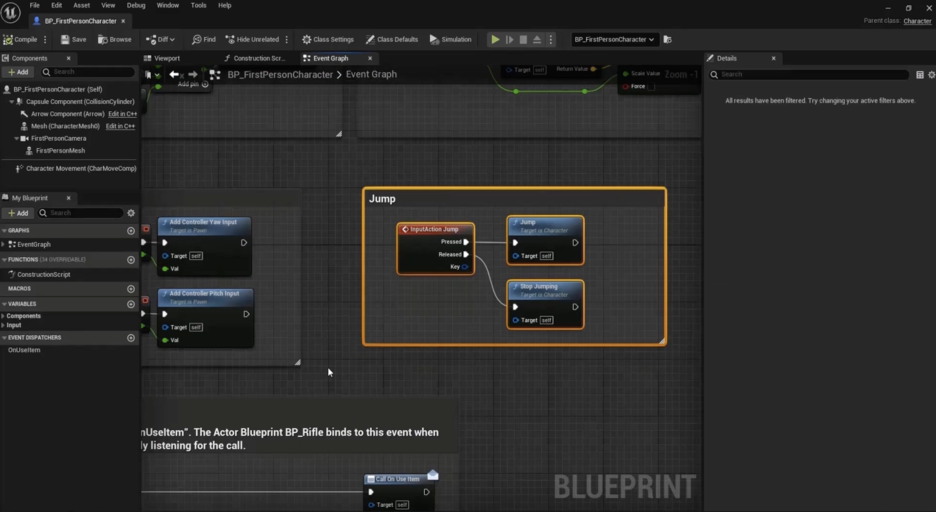
Task: Add a new function with plus icon
Action: (x=131, y=260)
